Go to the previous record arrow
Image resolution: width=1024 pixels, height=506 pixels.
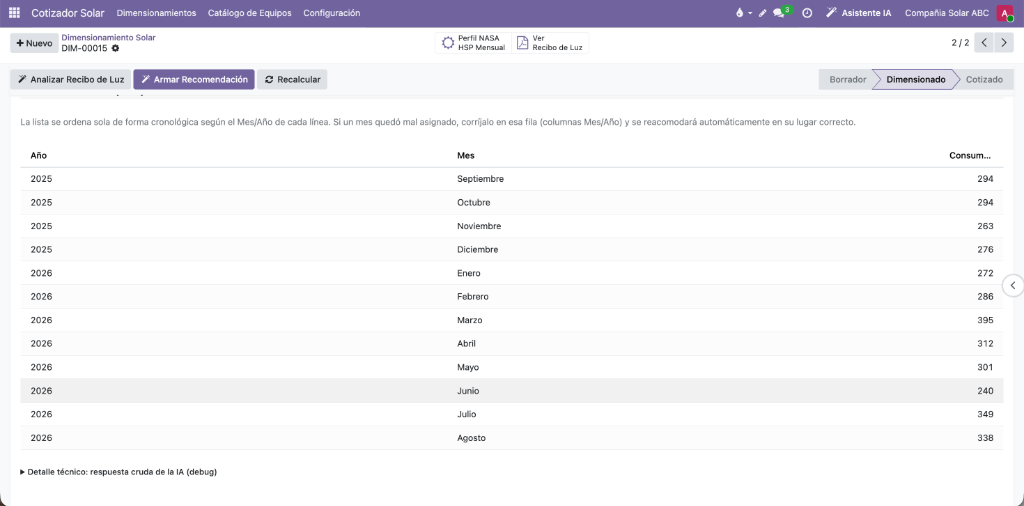[985, 43]
